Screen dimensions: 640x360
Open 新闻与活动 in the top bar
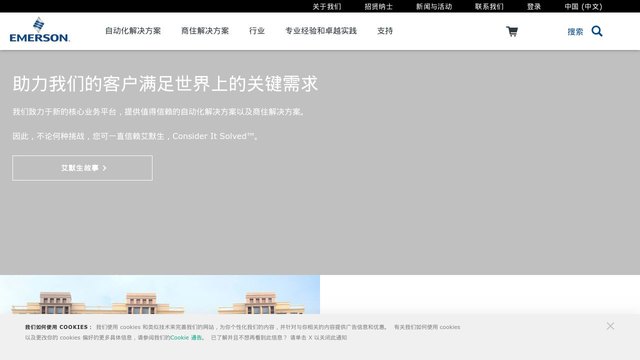pos(434,7)
